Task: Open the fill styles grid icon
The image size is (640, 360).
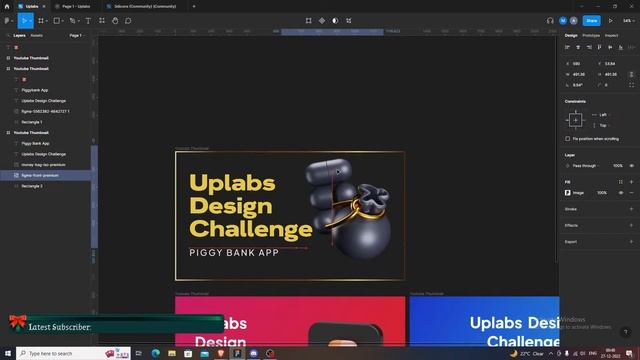Action: (620, 182)
